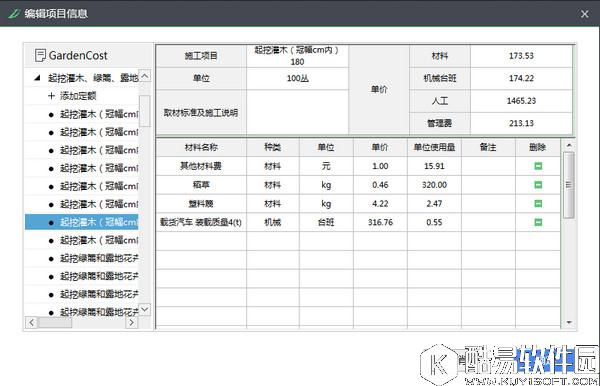Edit the 施工项目 value field
The image size is (600, 386).
pyautogui.click(x=297, y=56)
